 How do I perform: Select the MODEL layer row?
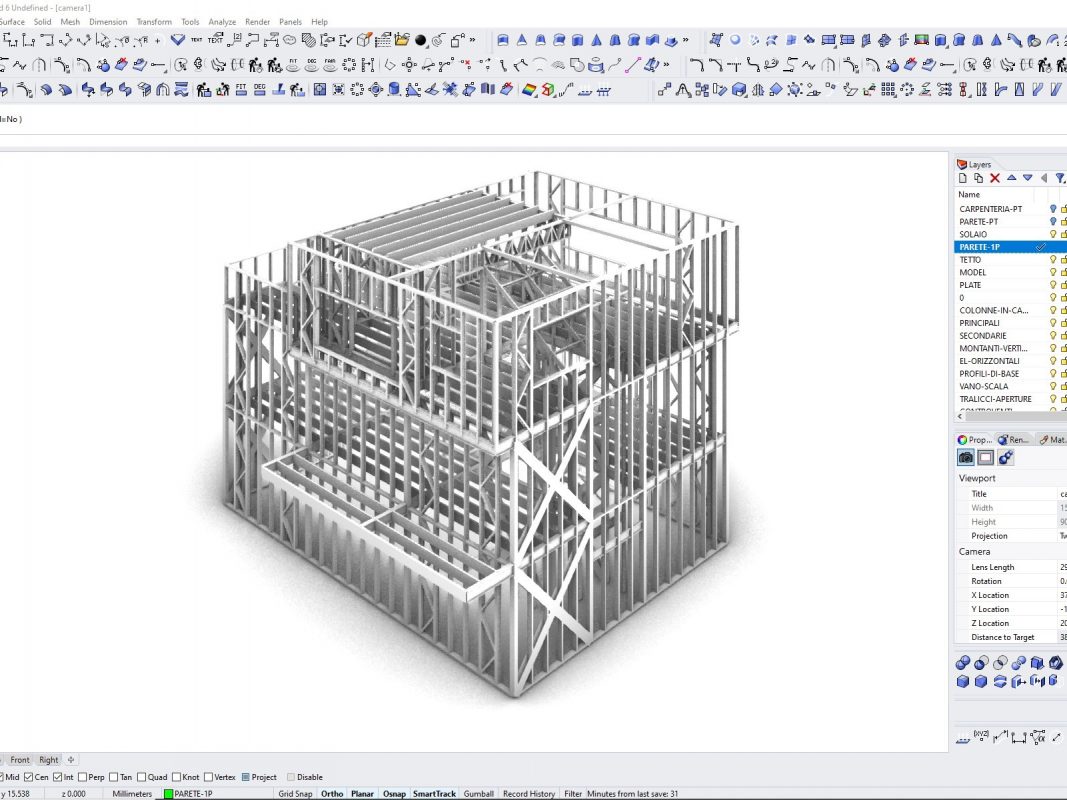(1011, 272)
